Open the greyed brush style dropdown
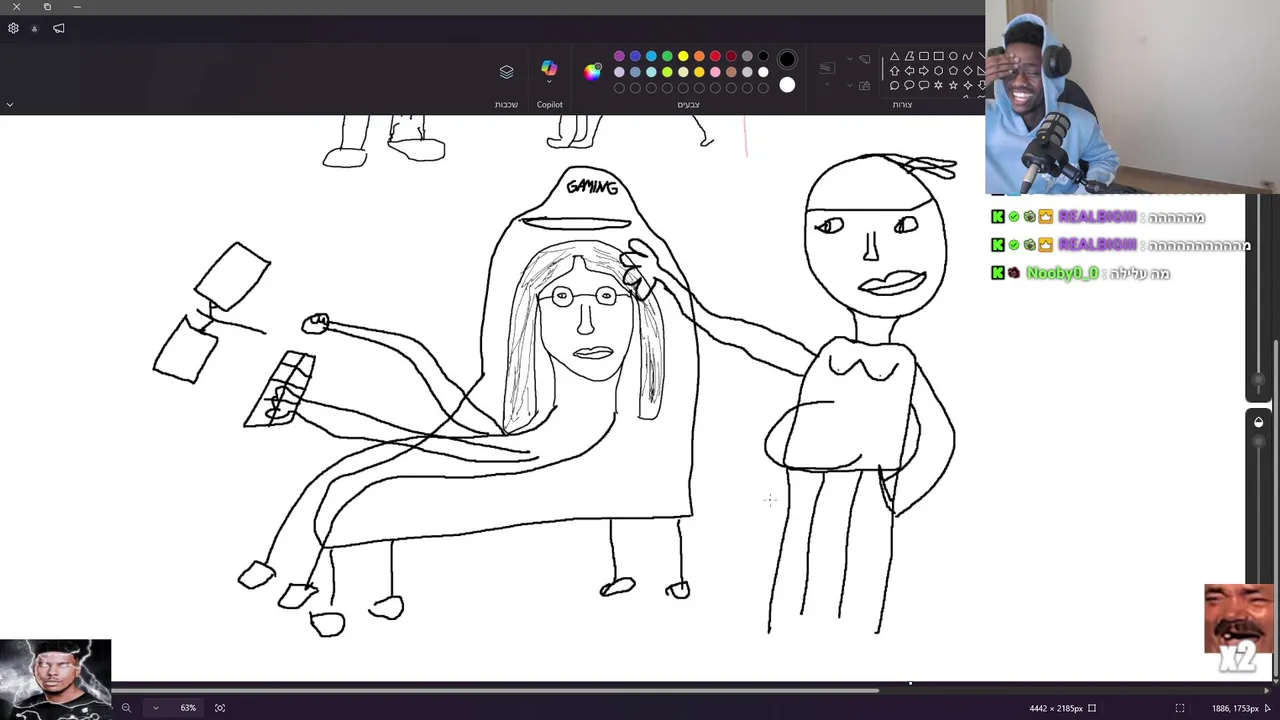Viewport: 1280px width, 720px height. (x=827, y=83)
